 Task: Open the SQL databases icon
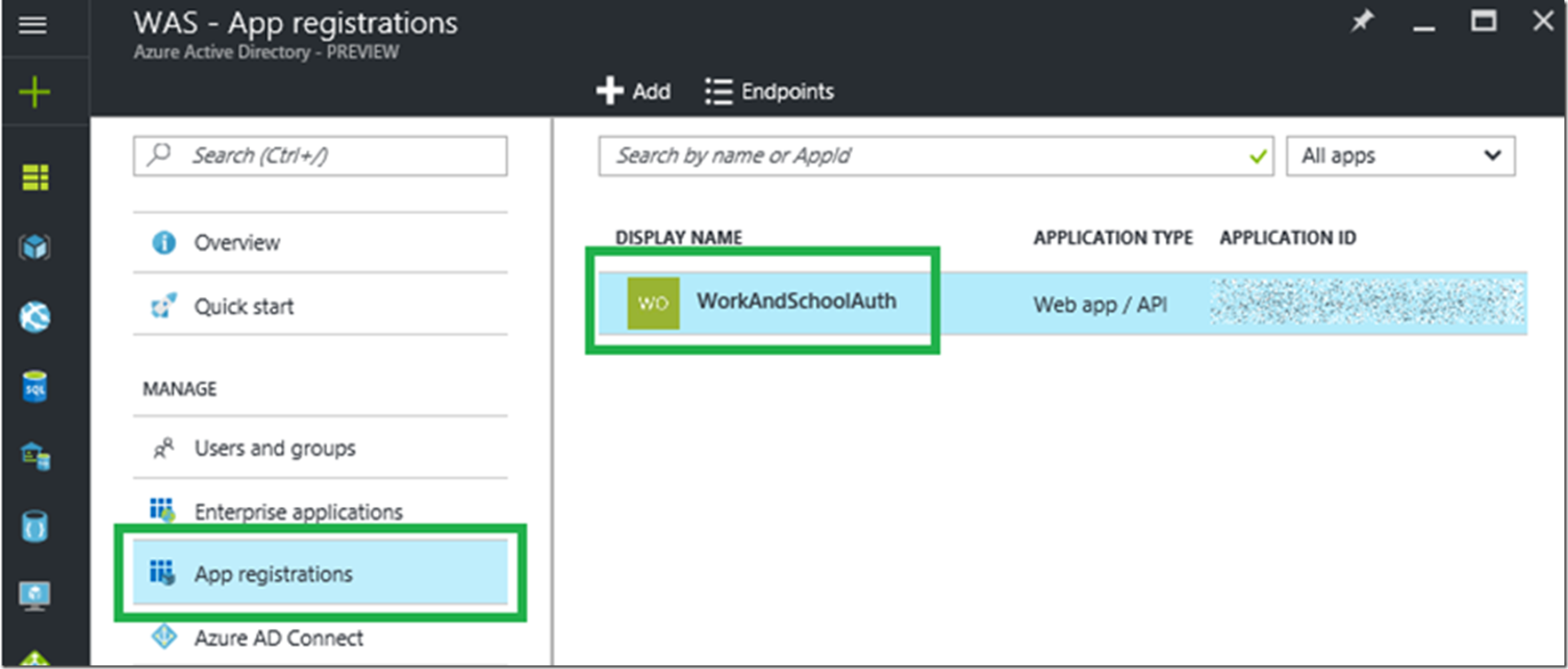(x=35, y=387)
